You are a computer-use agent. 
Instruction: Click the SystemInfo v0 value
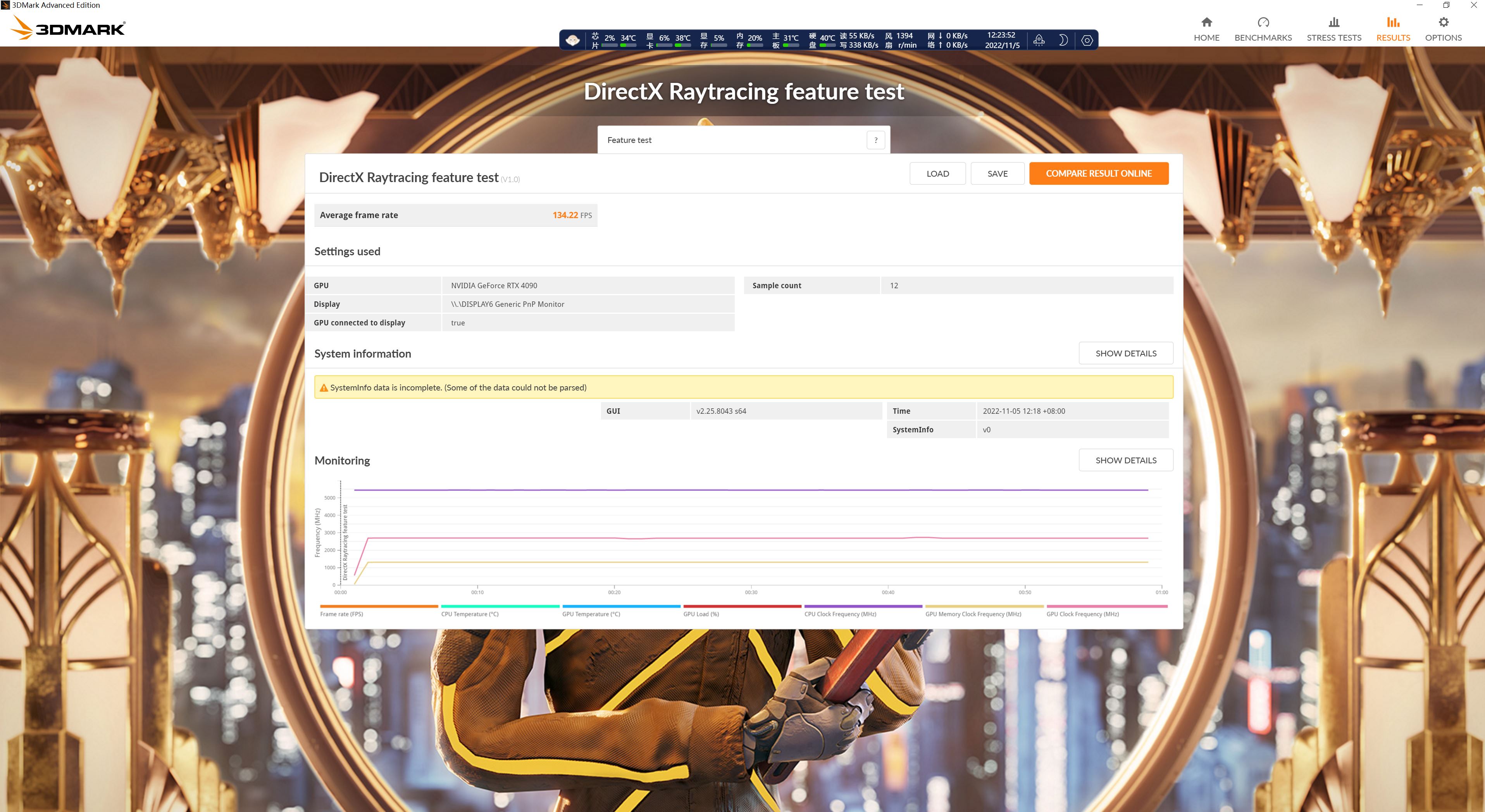tap(986, 430)
